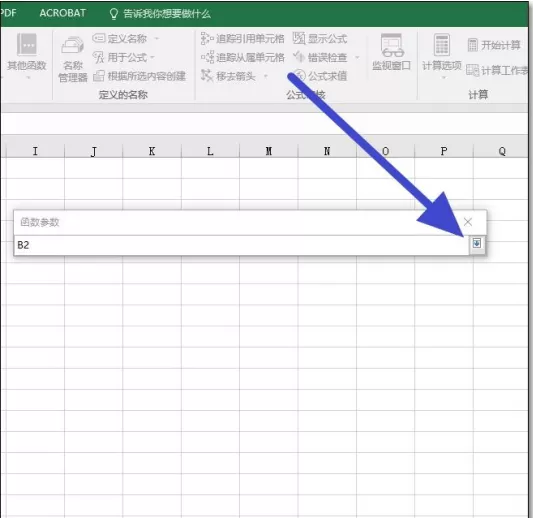Switch to the ACROBAT ribbon tab
This screenshot has width=533, height=518.
click(x=63, y=13)
